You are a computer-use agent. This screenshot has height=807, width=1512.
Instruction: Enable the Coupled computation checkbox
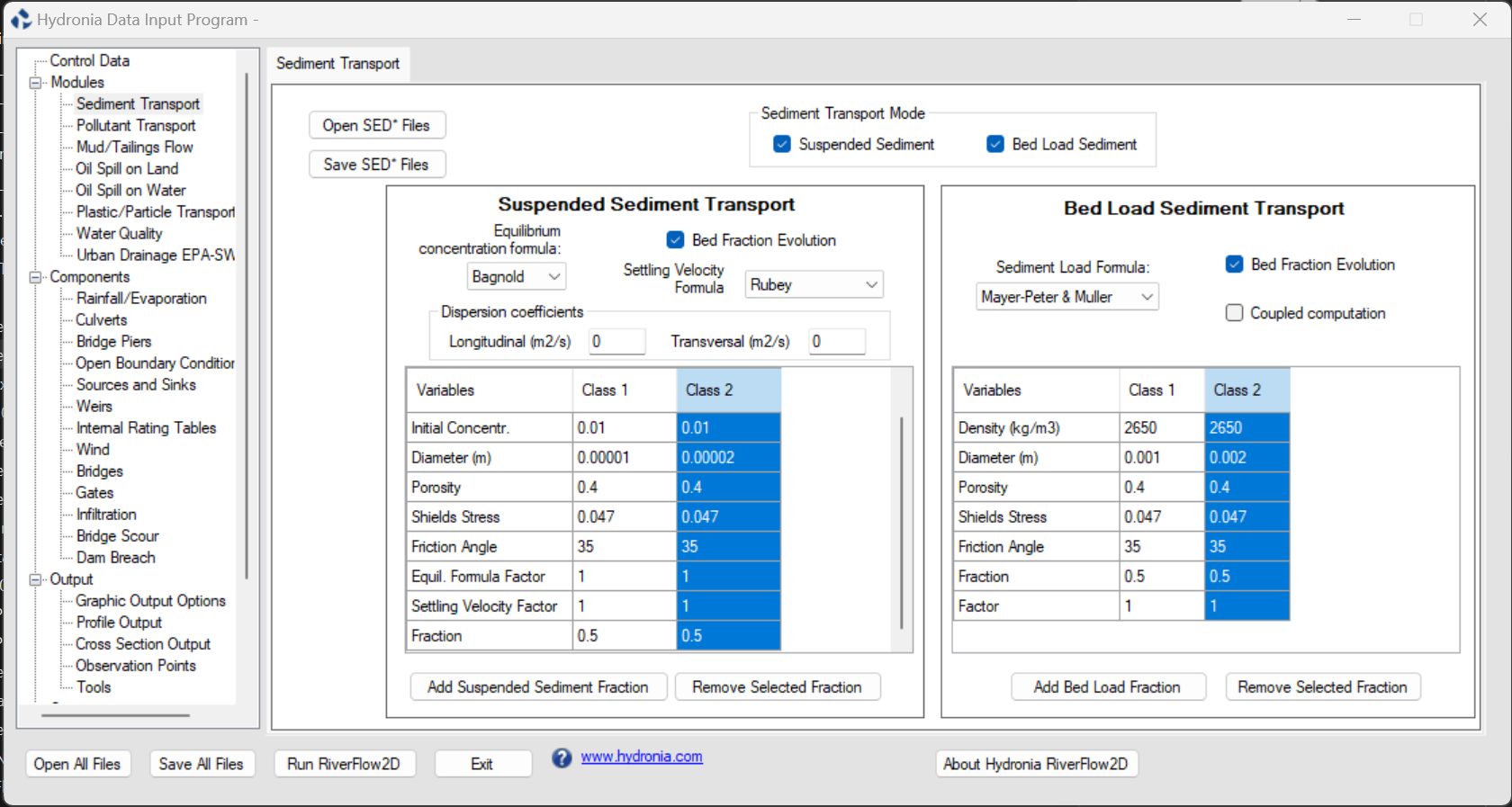[x=1234, y=313]
